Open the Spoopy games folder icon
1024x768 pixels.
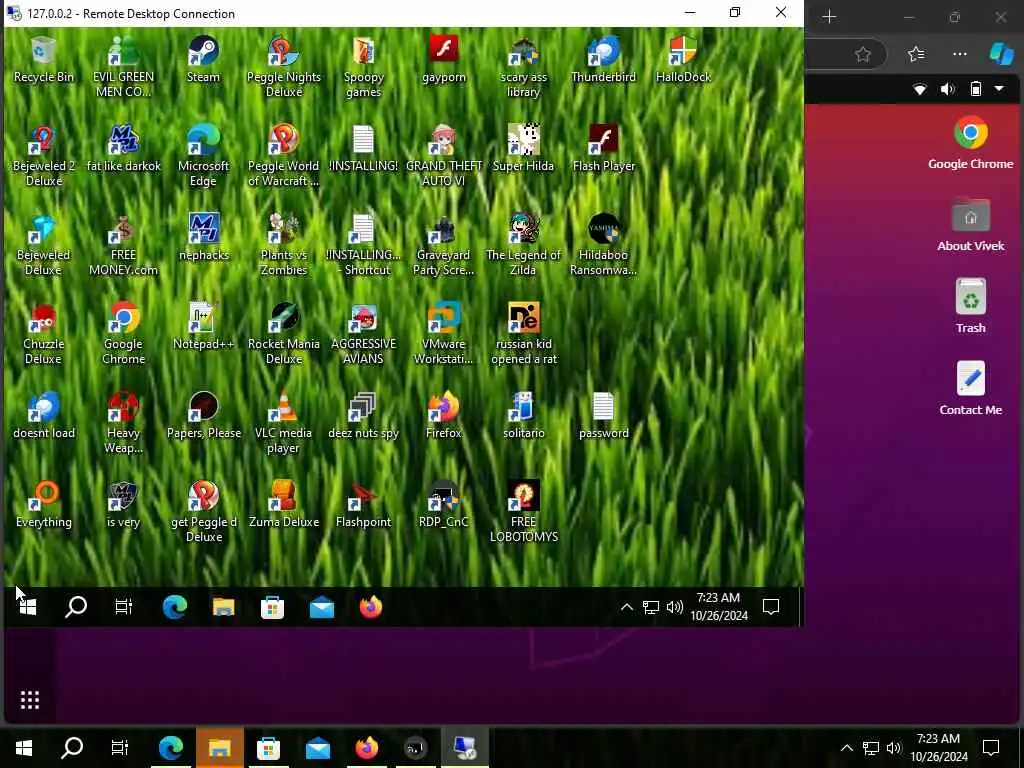point(363,67)
